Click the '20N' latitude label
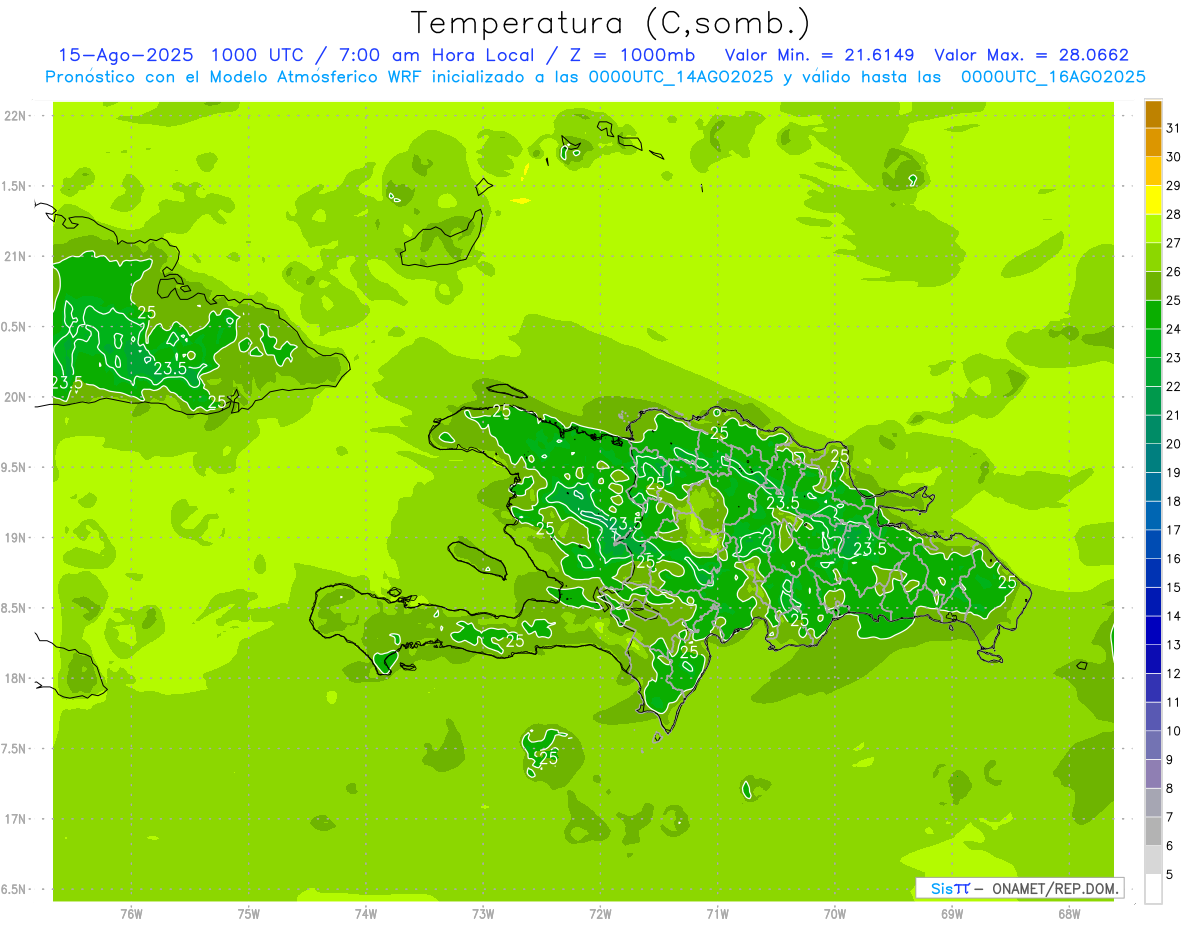The image size is (1200, 927). pos(16,397)
